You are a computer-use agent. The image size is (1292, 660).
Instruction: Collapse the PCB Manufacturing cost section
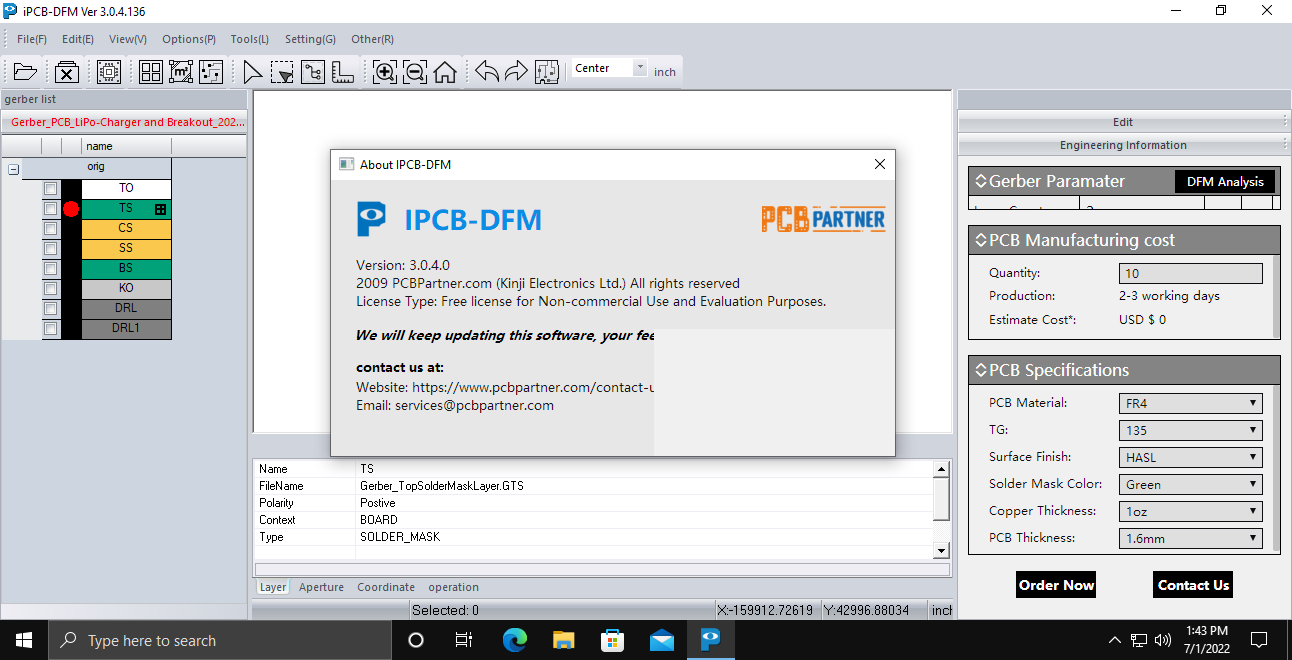point(981,240)
